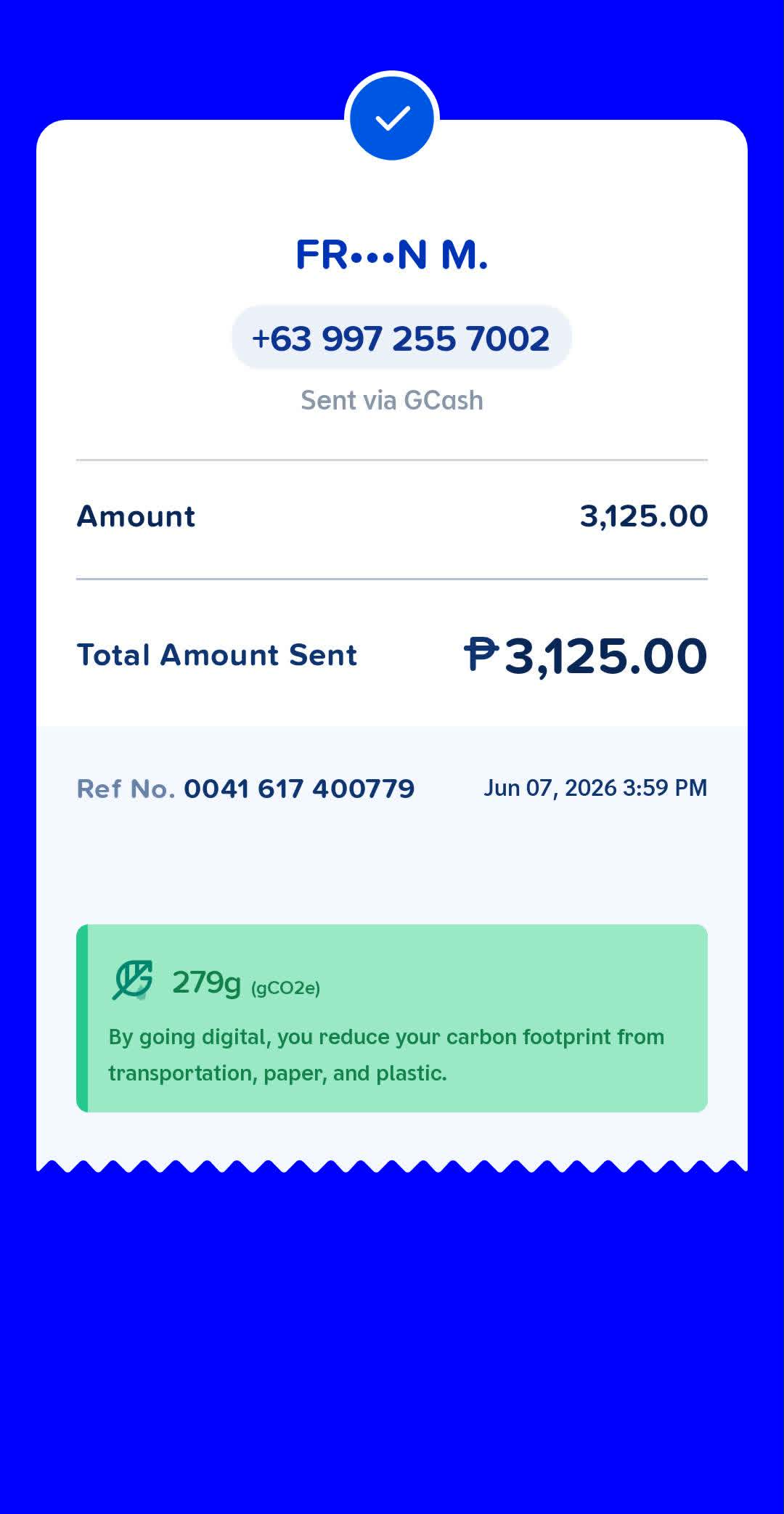Image resolution: width=784 pixels, height=1514 pixels.
Task: Select reference number 0041 617 400779
Action: tap(299, 789)
